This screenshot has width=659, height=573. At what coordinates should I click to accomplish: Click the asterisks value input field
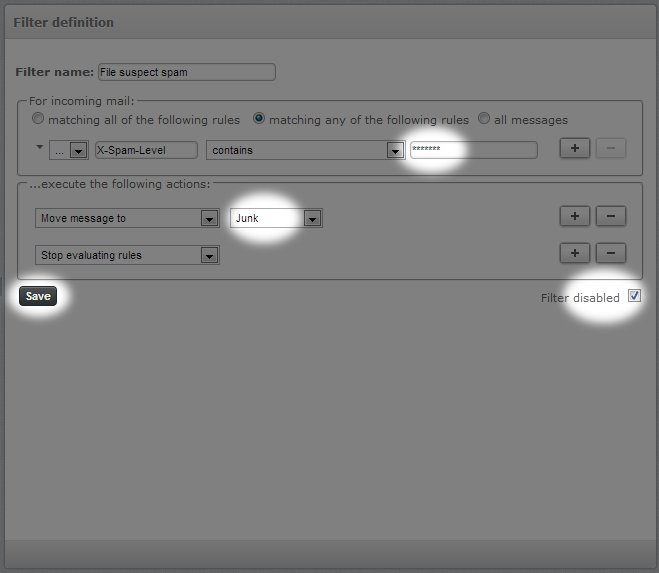coord(473,150)
